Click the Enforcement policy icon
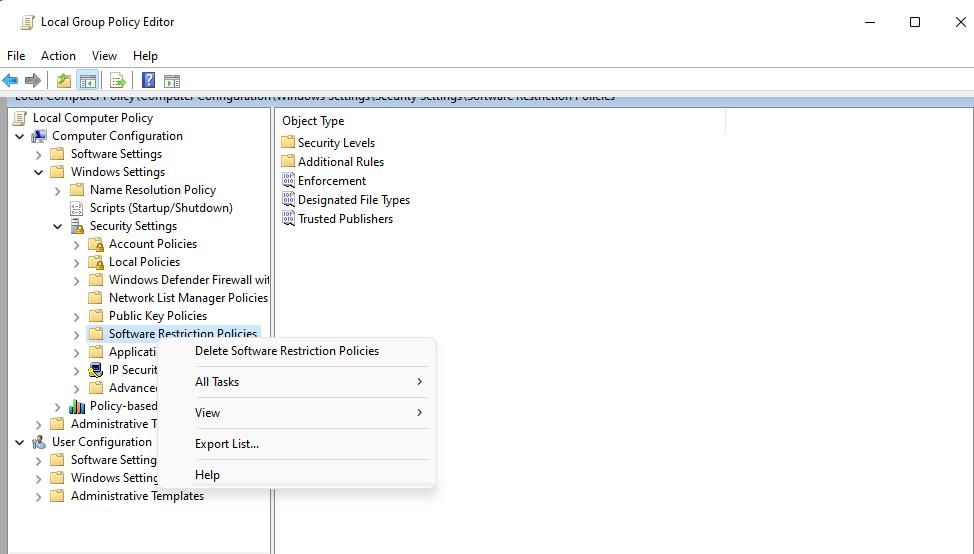 (288, 180)
